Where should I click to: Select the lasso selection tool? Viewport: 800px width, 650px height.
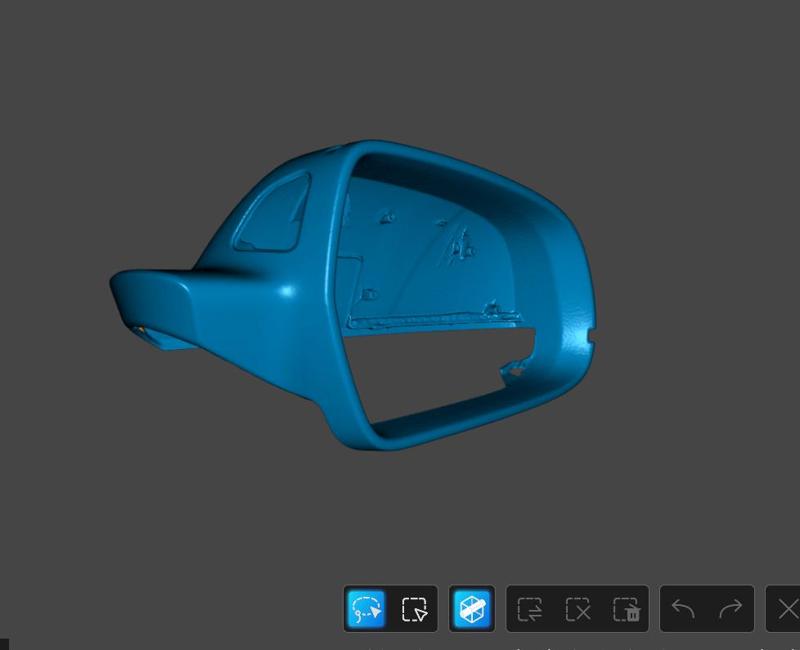(x=367, y=609)
